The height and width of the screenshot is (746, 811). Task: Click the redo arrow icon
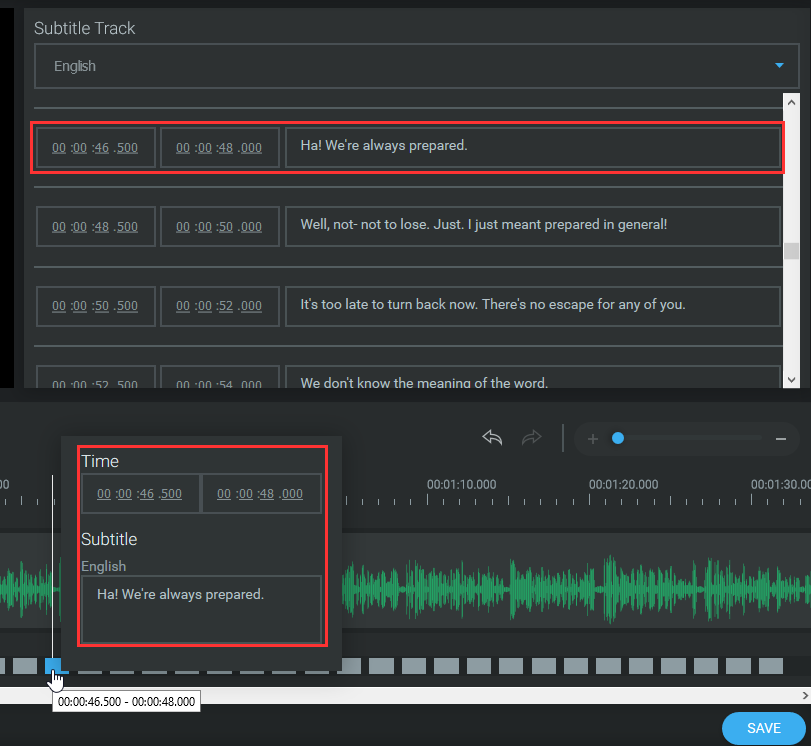coord(531,438)
